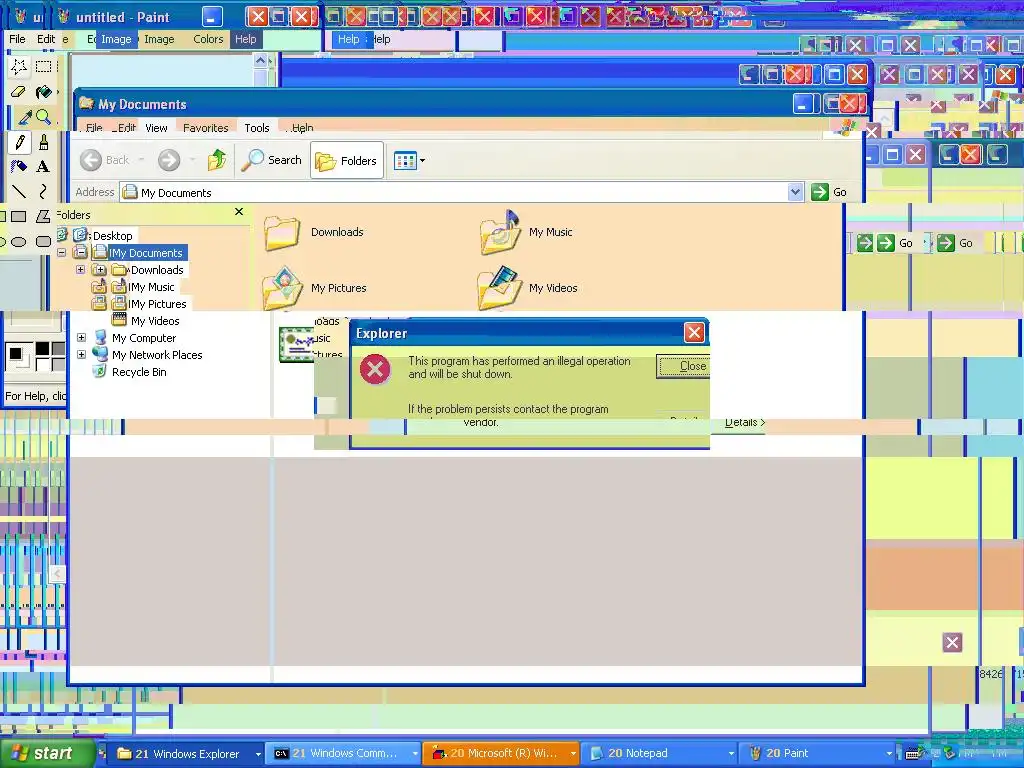Open the Views dropdown in toolbar
The height and width of the screenshot is (768, 1024).
(409, 160)
